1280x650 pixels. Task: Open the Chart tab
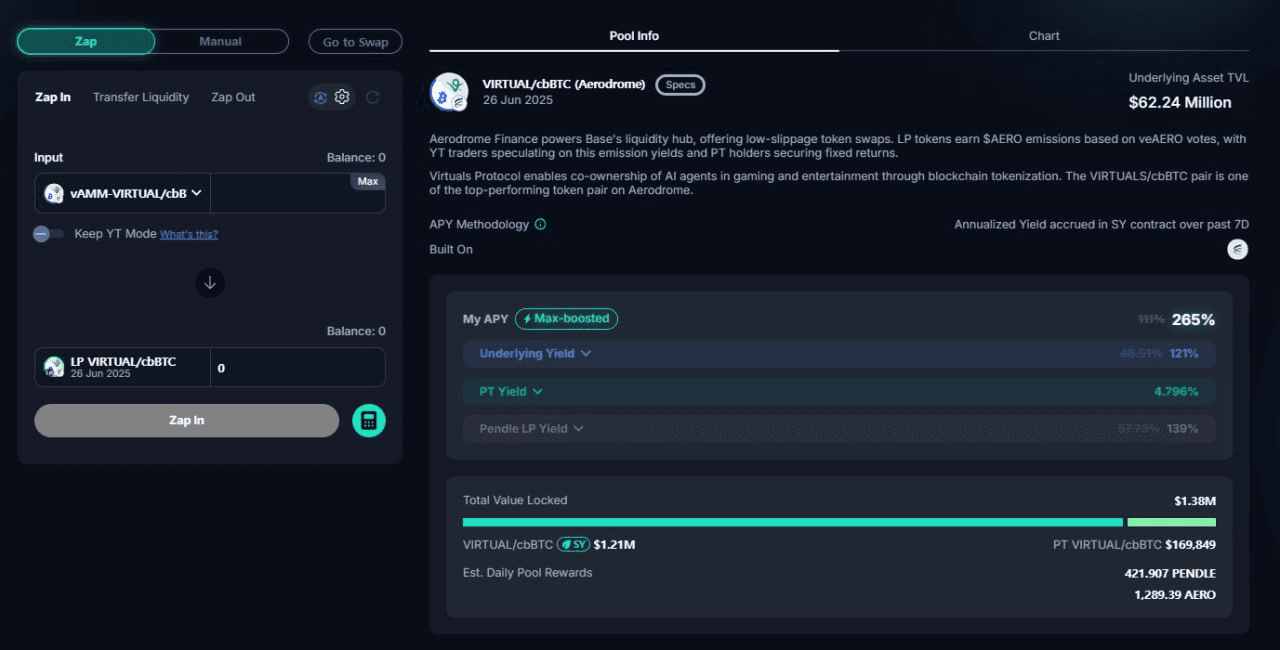[x=1044, y=36]
